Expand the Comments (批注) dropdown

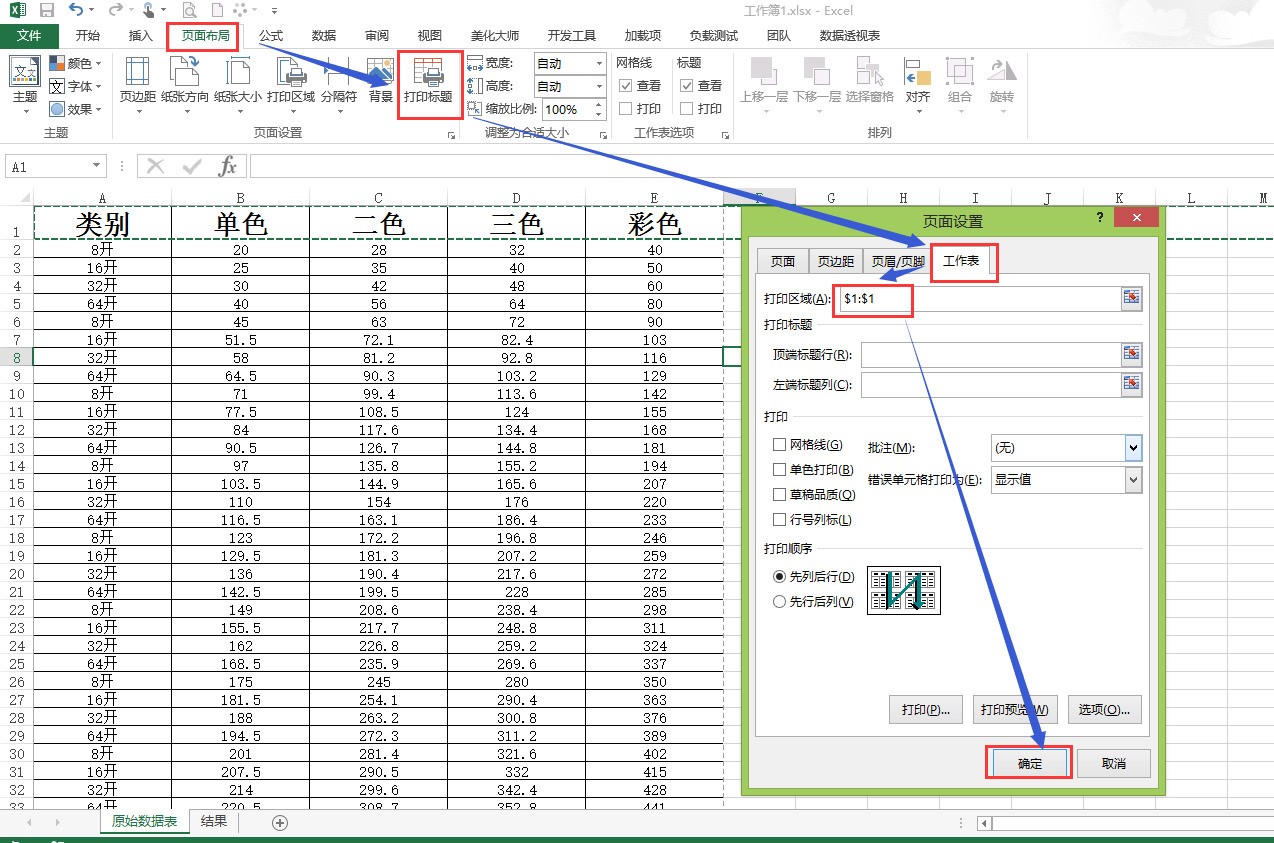tap(1133, 448)
